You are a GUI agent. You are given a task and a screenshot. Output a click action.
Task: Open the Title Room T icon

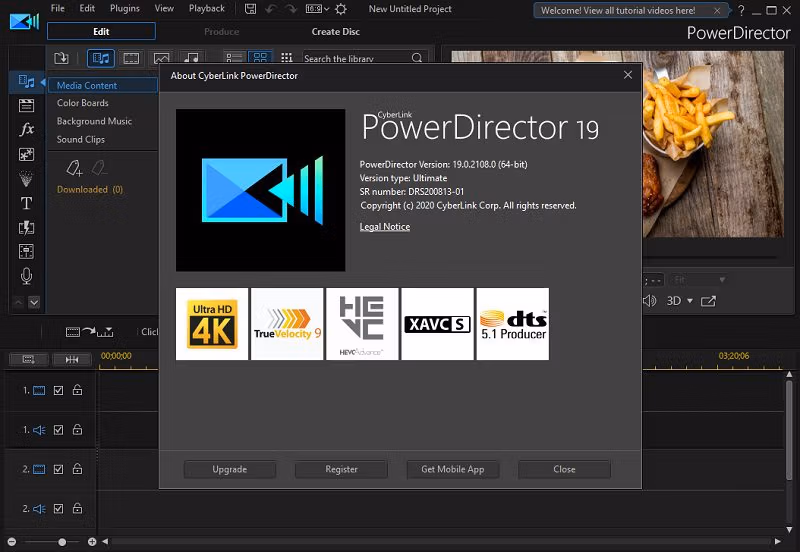pos(26,203)
